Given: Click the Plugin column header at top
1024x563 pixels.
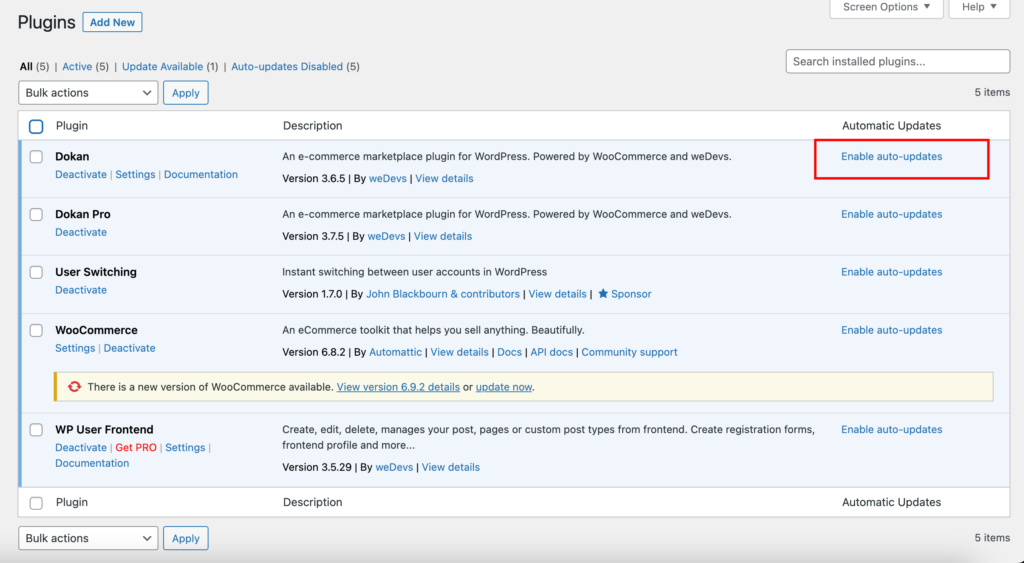Looking at the screenshot, I should (x=72, y=126).
